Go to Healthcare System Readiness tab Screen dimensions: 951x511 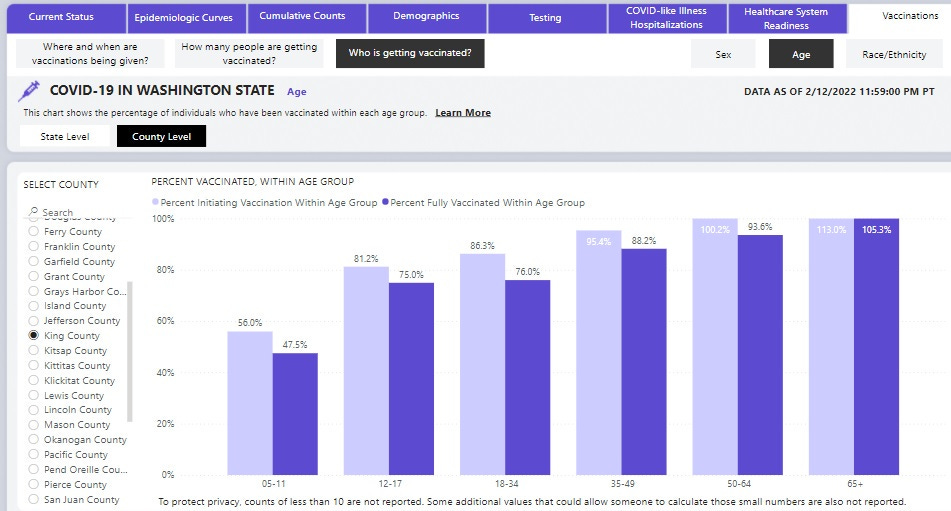pyautogui.click(x=786, y=18)
